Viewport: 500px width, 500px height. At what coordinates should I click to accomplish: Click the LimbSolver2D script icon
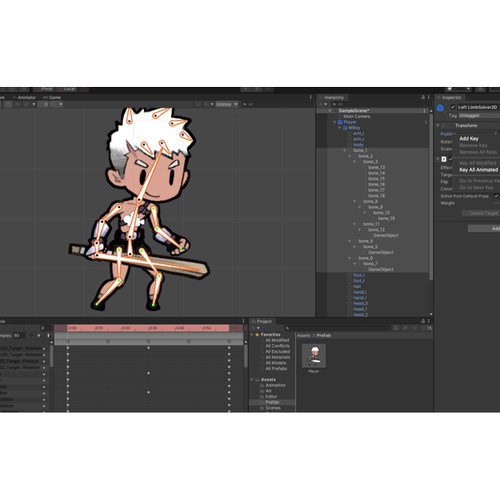coord(444,159)
